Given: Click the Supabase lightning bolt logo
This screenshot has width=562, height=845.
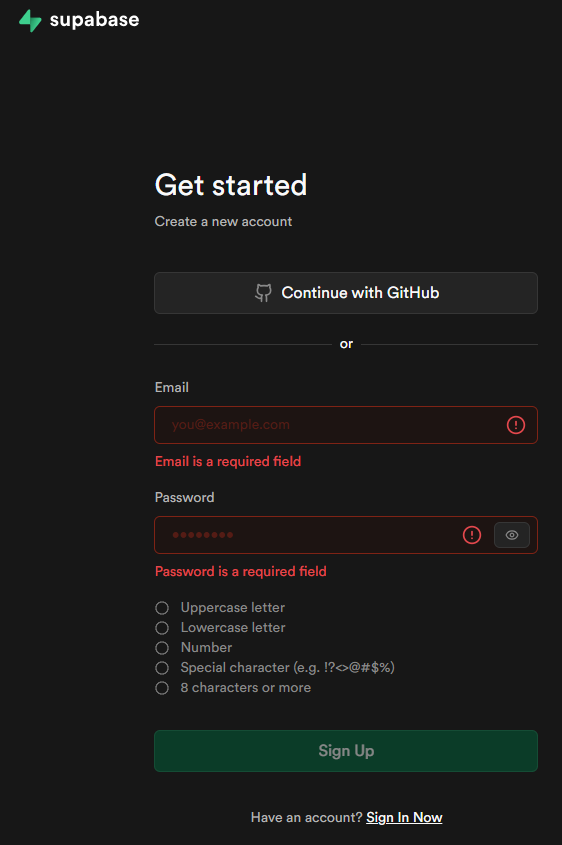Looking at the screenshot, I should 30,20.
